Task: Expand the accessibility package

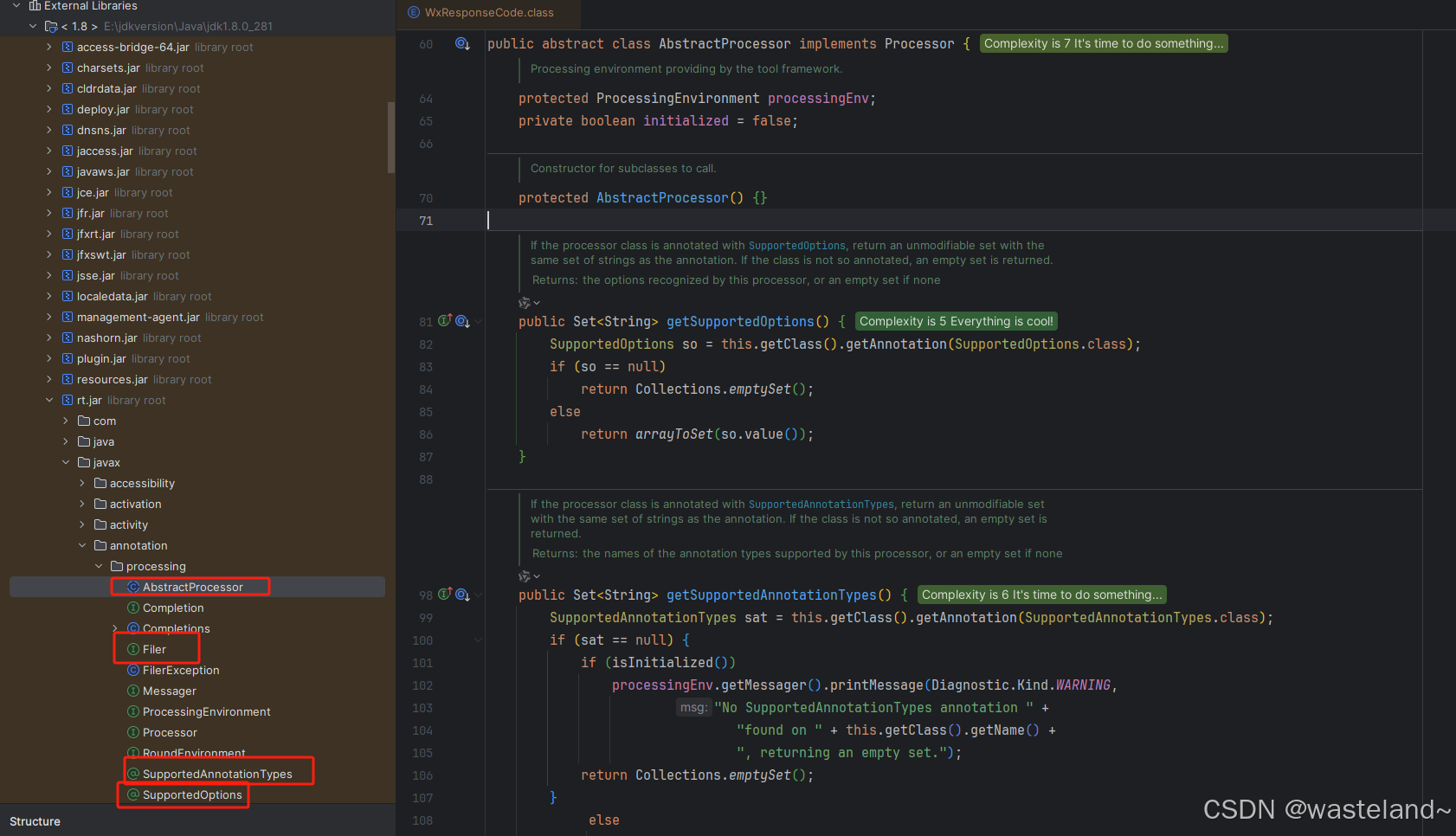Action: (x=82, y=484)
